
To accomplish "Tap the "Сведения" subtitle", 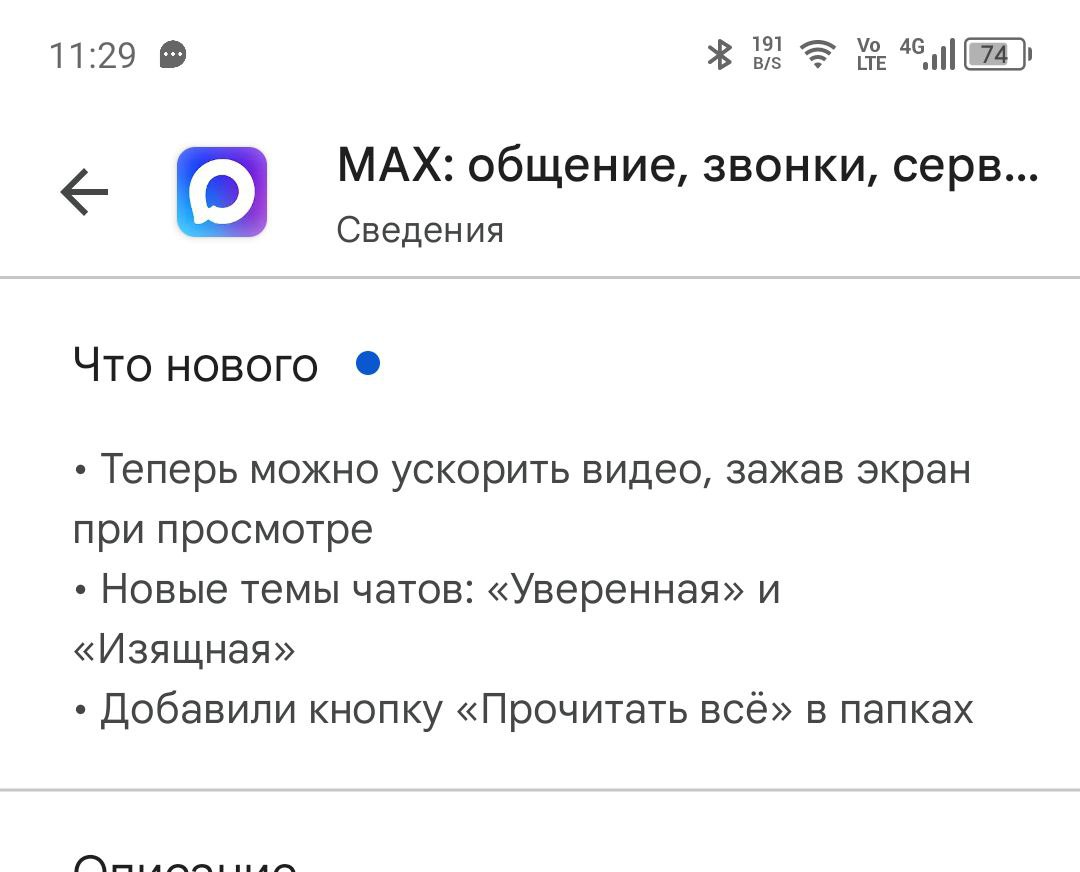I will tap(420, 230).
